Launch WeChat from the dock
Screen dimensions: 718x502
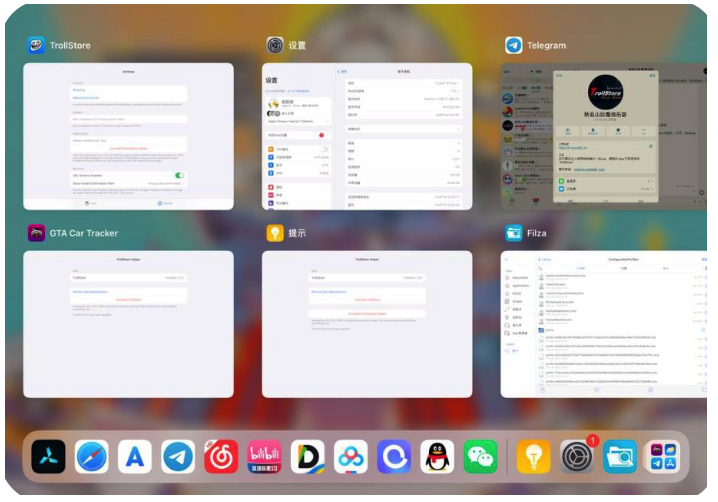480,457
